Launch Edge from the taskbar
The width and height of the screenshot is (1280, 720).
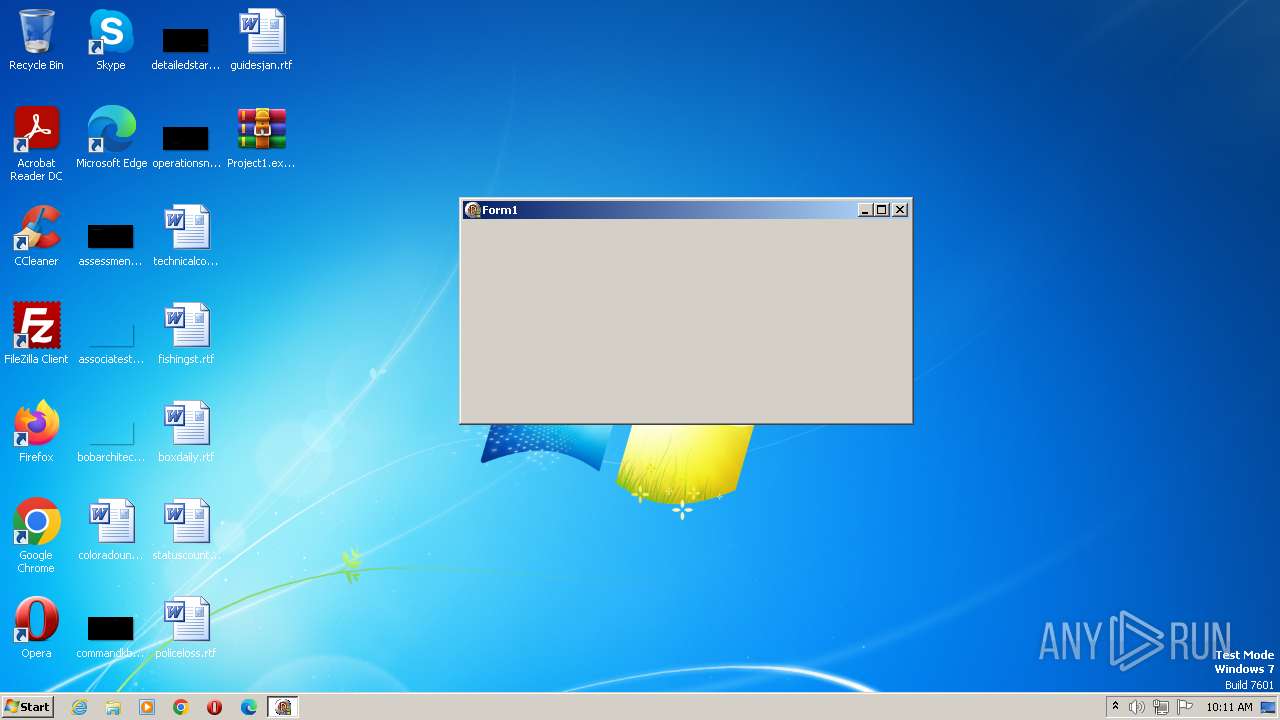(x=249, y=707)
